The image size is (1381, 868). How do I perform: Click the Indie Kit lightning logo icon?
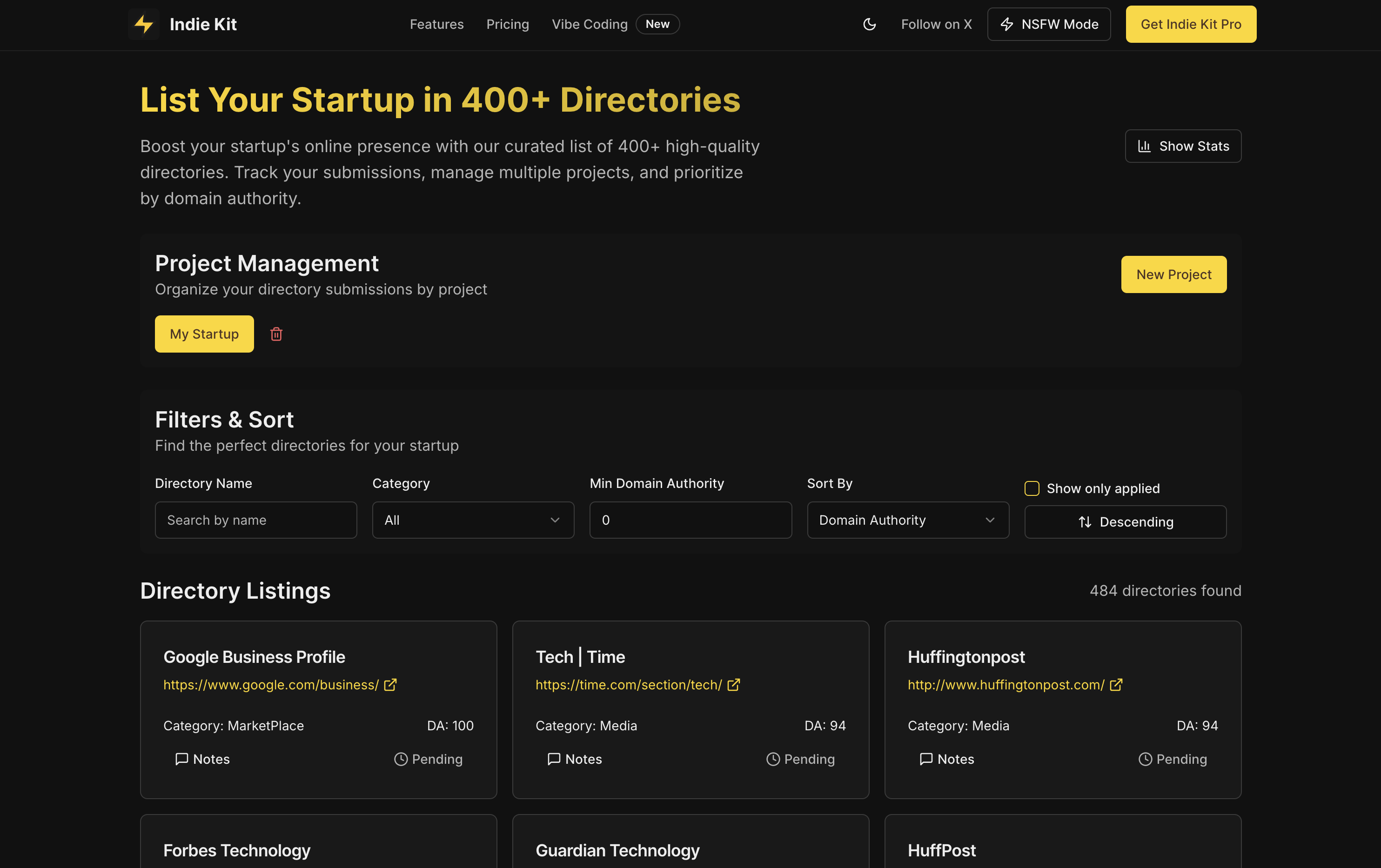click(x=143, y=24)
